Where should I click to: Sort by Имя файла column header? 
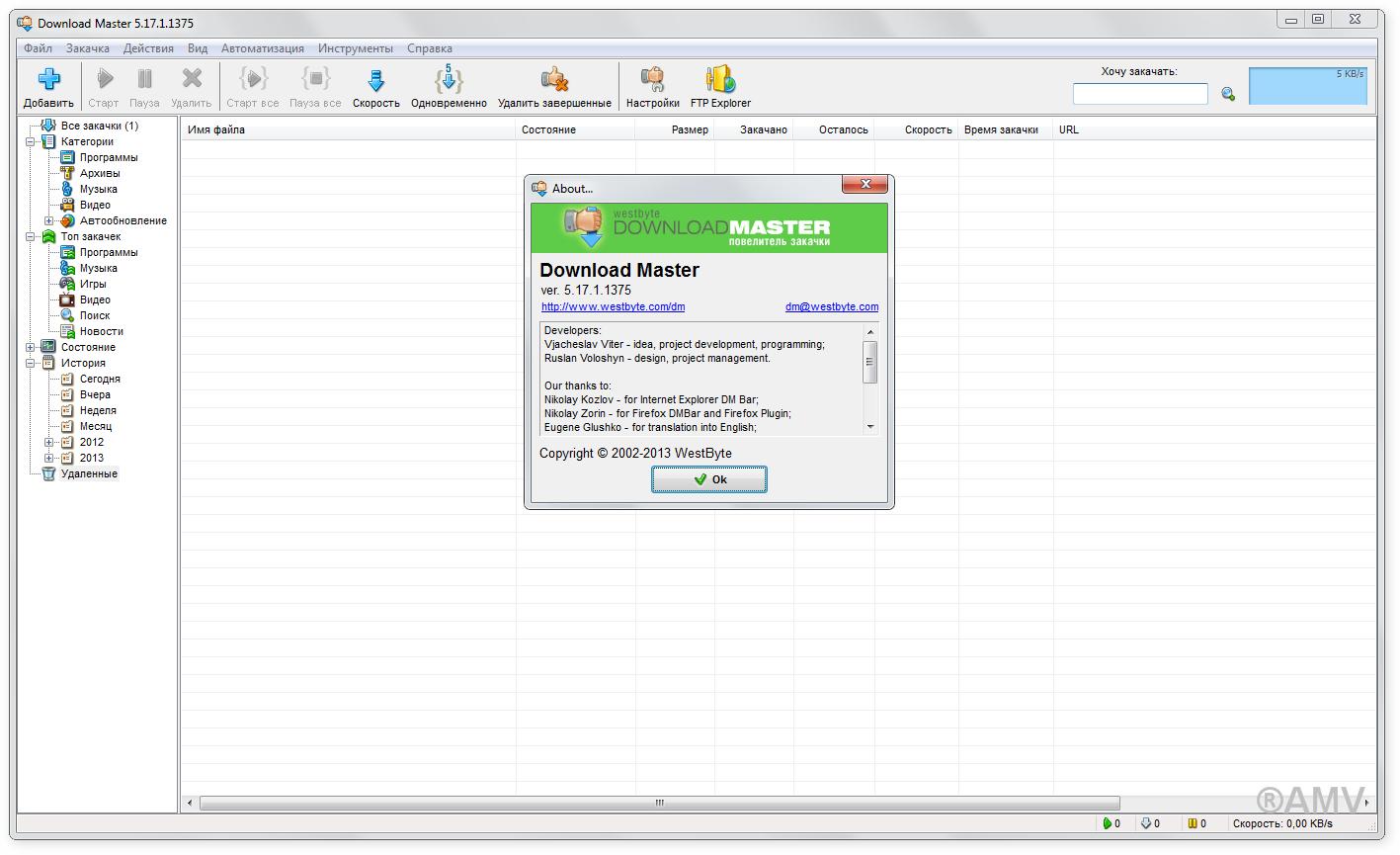pos(348,129)
